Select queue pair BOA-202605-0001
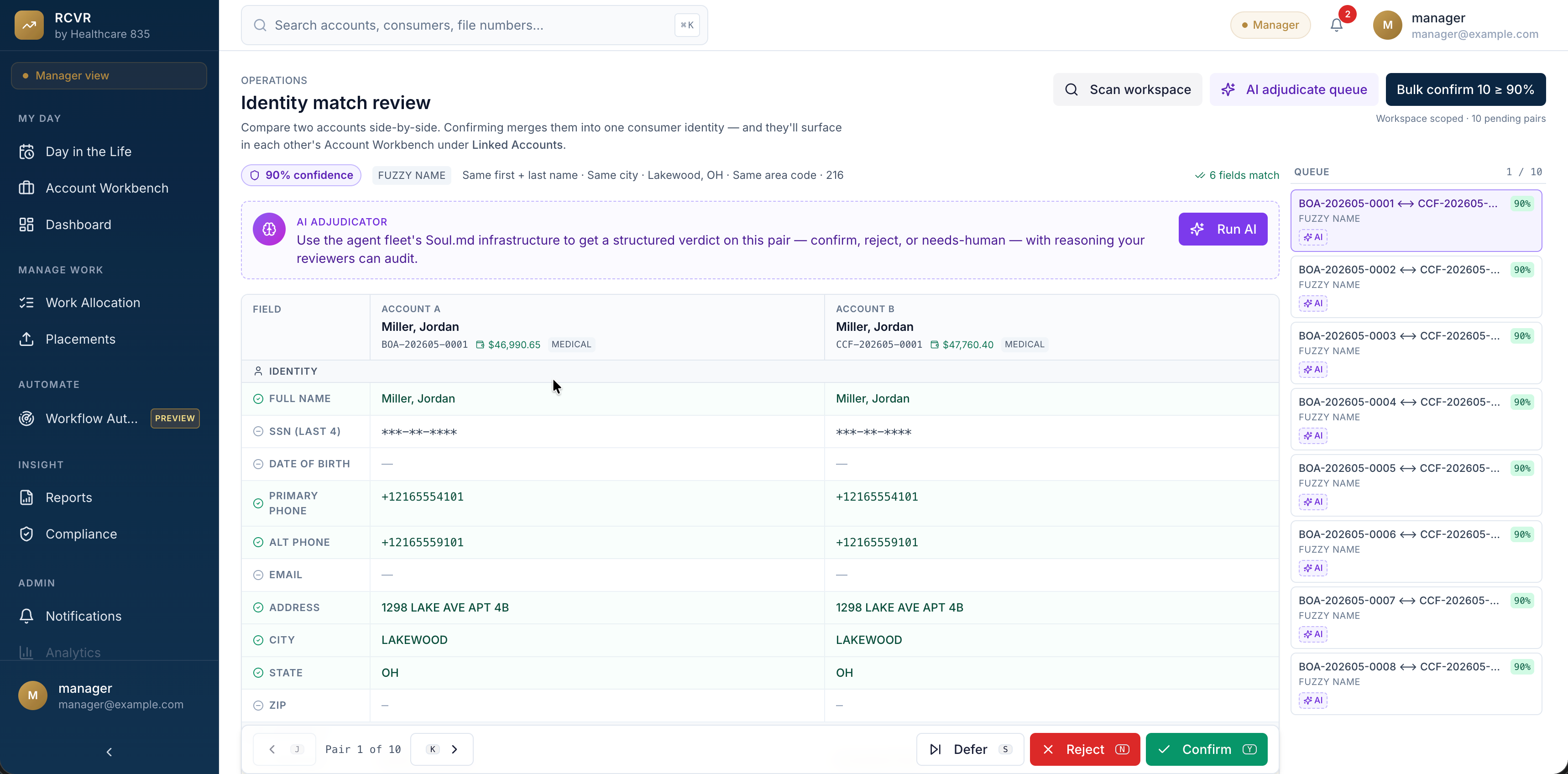Screen dimensions: 1568x774 [1416, 220]
